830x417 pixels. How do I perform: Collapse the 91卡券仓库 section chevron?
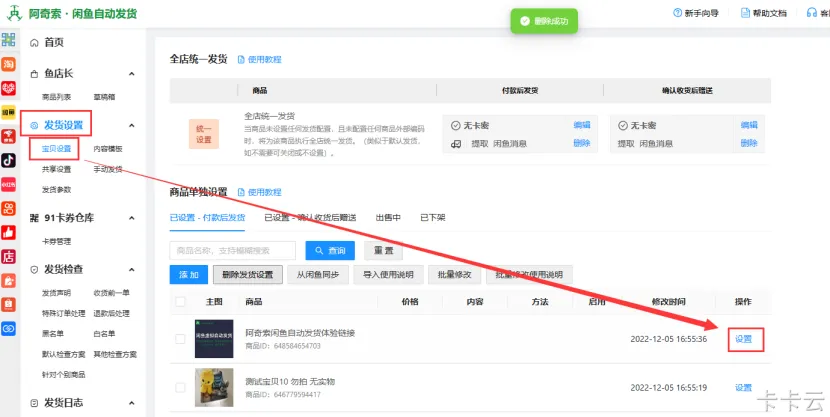[x=132, y=217]
